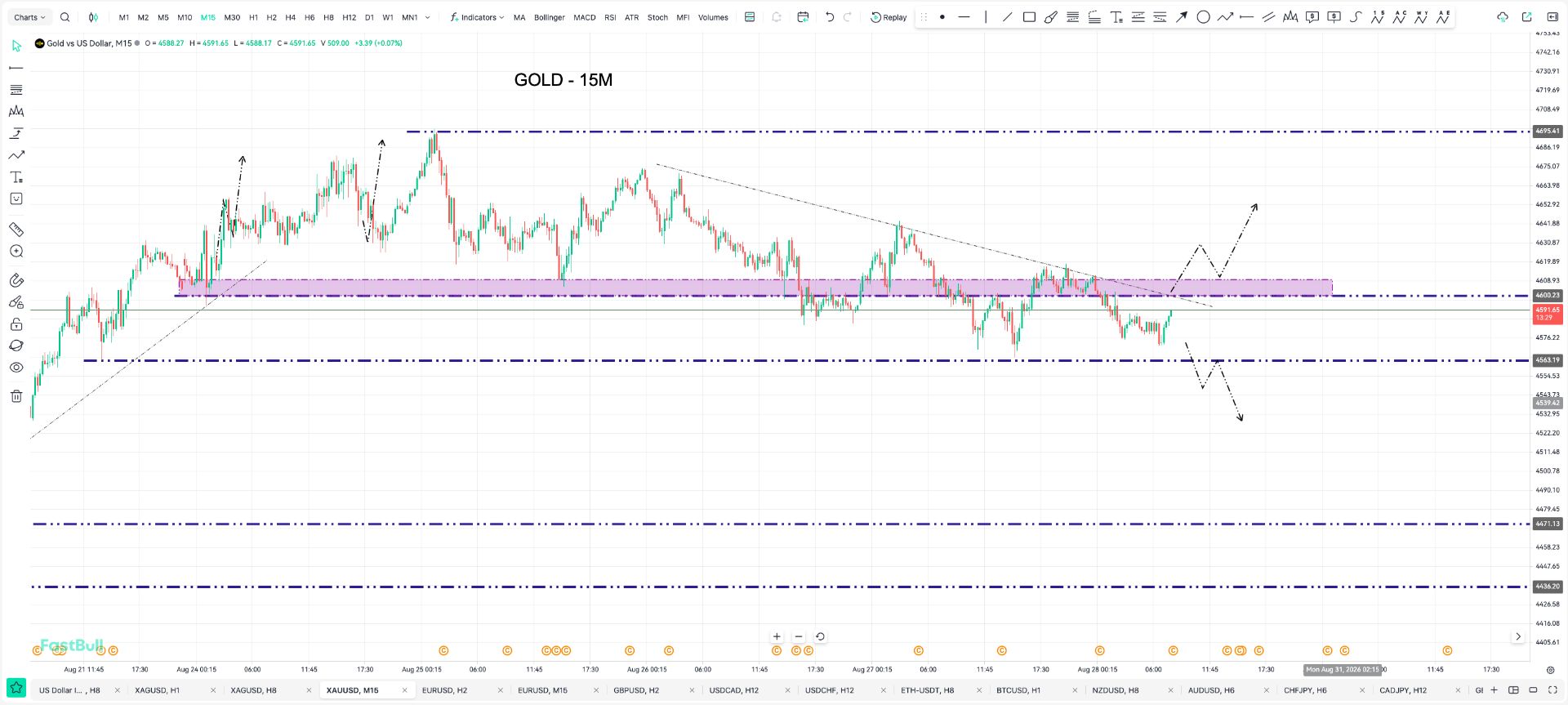Select the vertical line tool
1568x705 pixels.
click(986, 17)
